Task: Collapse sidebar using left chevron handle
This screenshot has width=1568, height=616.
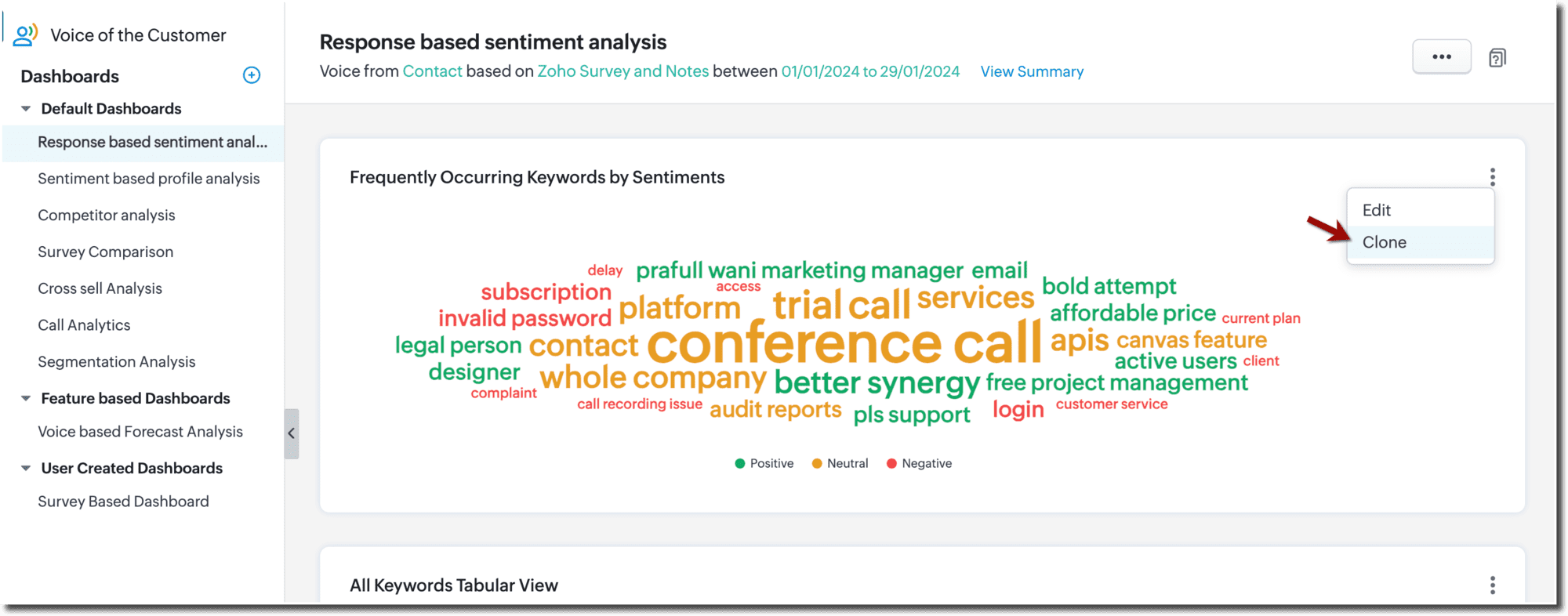Action: 291,433
